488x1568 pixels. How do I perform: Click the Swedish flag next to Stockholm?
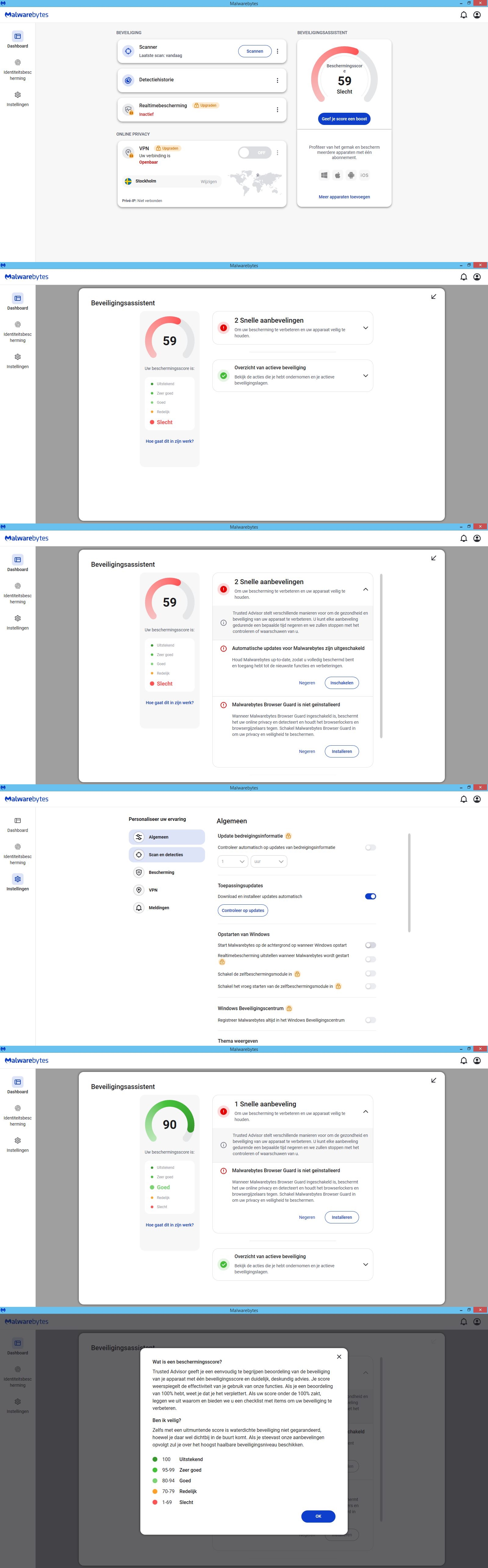pyautogui.click(x=128, y=181)
